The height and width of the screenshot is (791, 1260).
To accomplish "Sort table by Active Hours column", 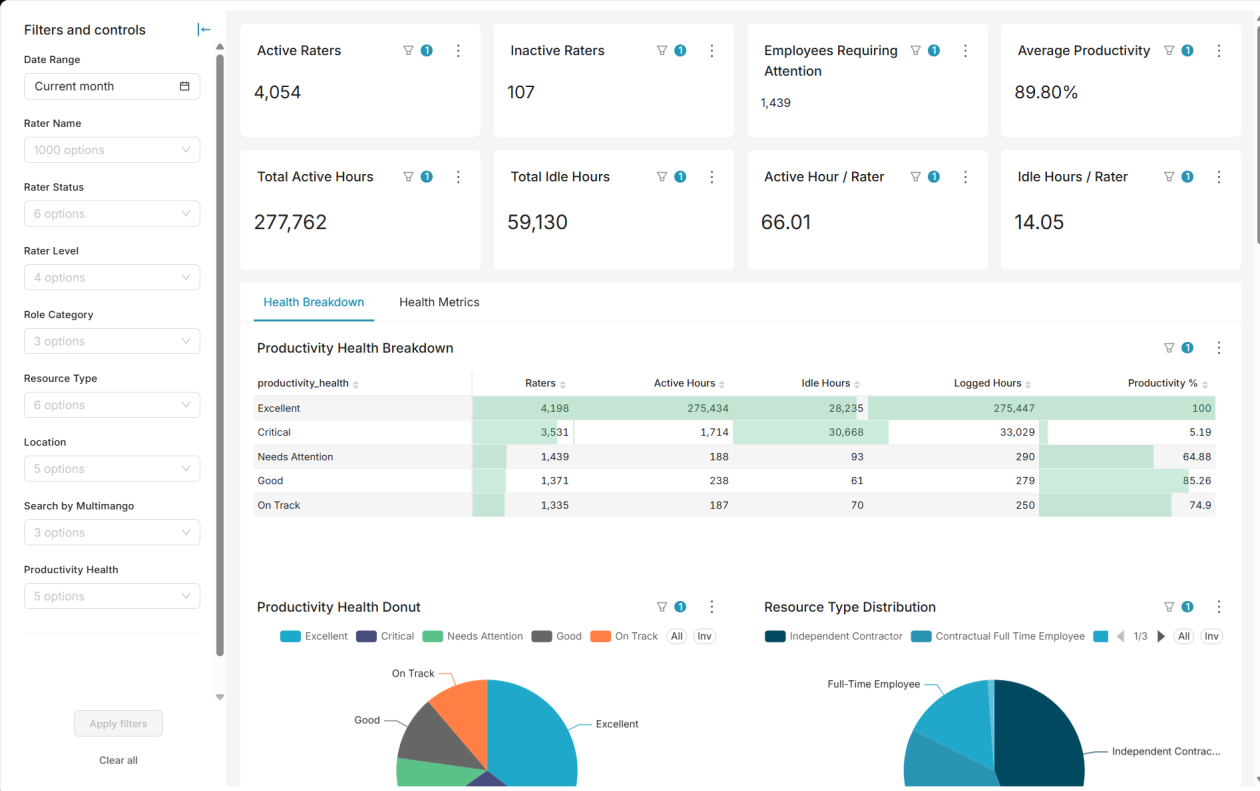I will tap(690, 384).
